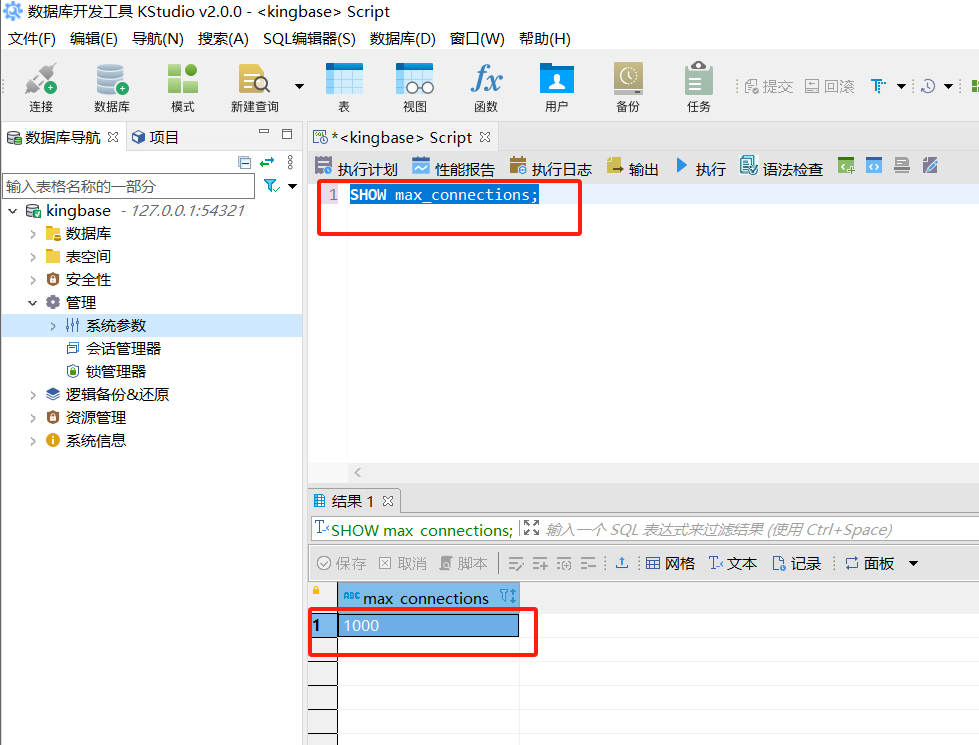Click 提交 (Commit) in the toolbar
The width and height of the screenshot is (979, 745).
[768, 85]
